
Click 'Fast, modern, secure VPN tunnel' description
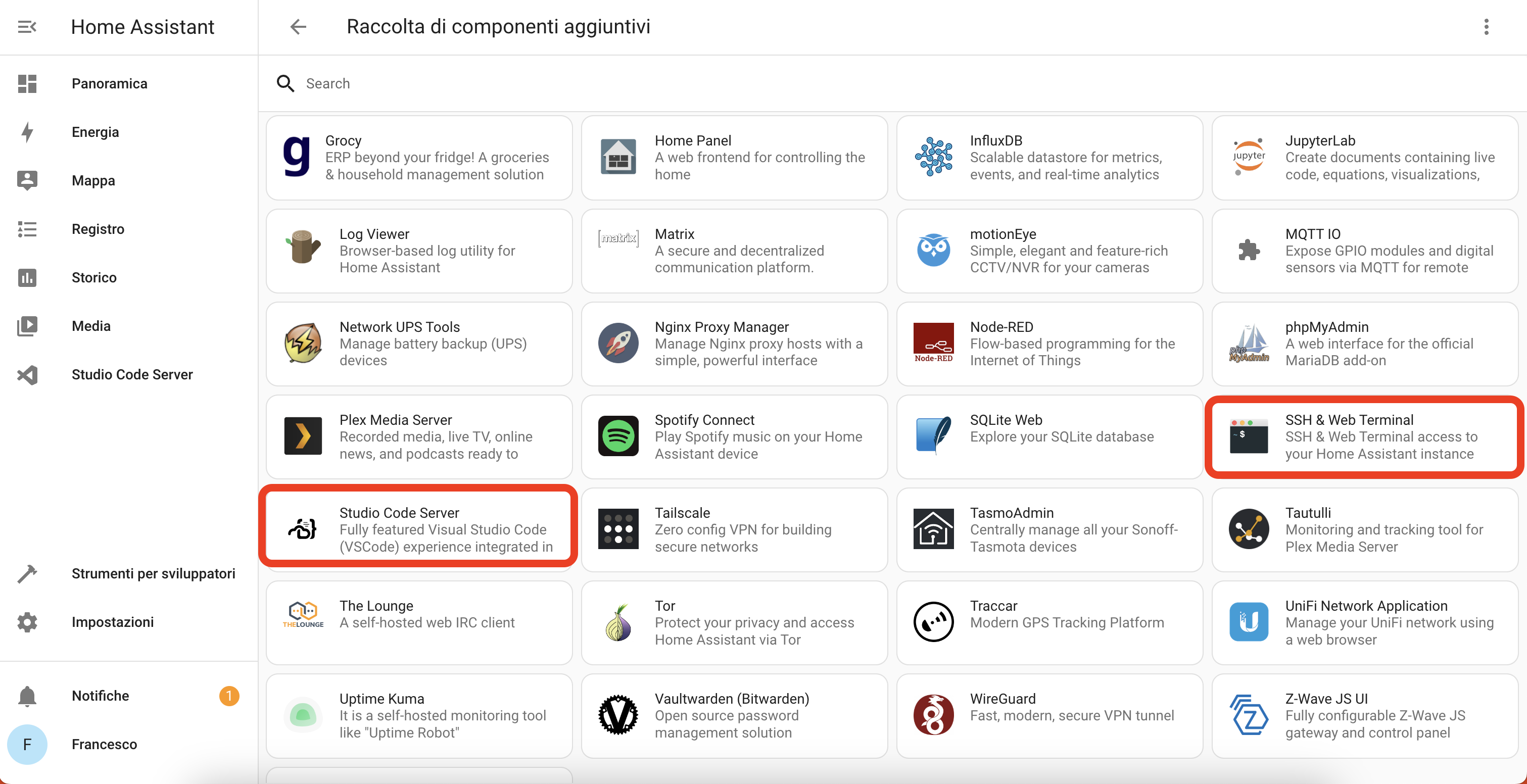[x=1072, y=715]
